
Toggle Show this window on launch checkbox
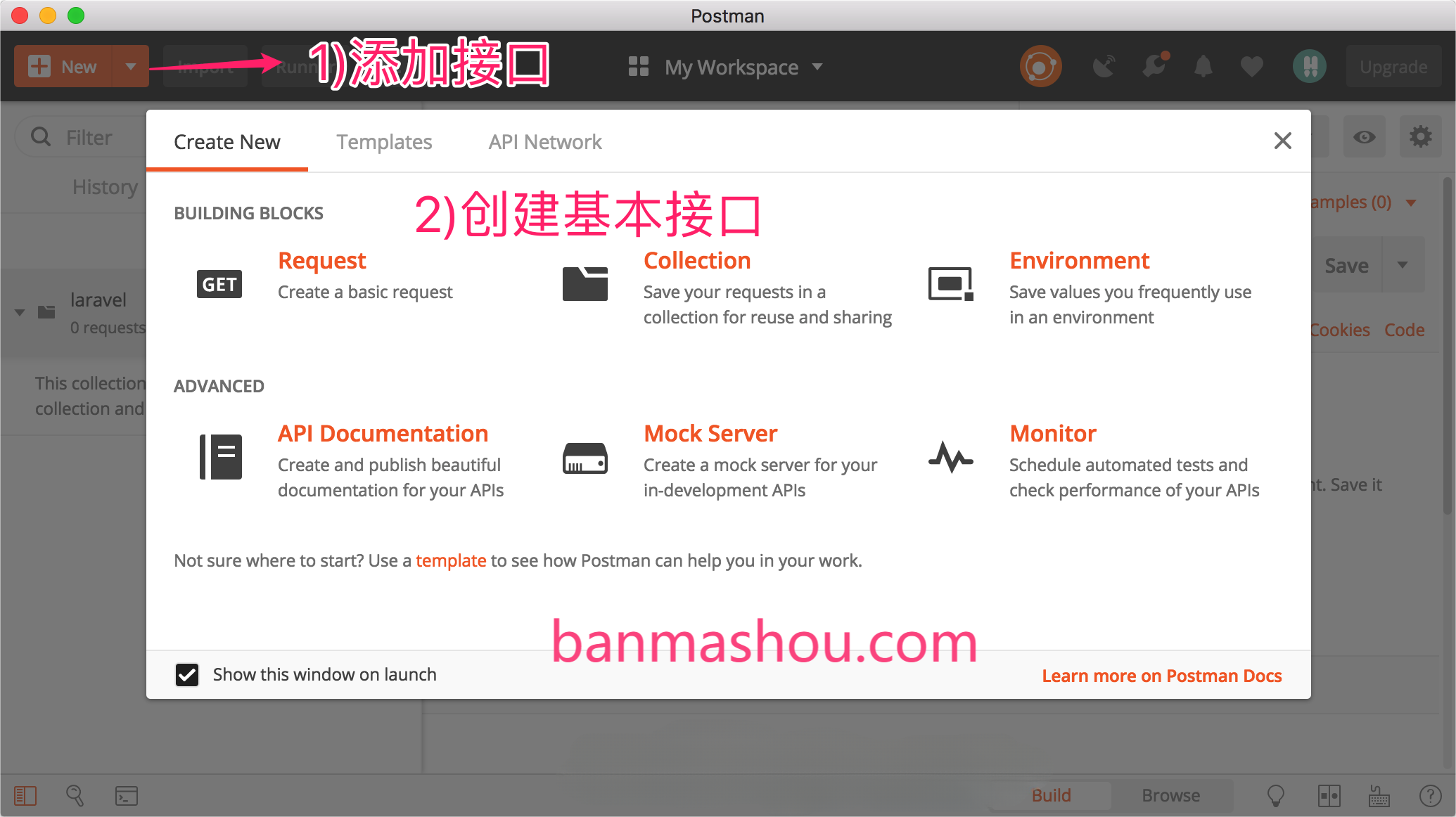pyautogui.click(x=187, y=675)
